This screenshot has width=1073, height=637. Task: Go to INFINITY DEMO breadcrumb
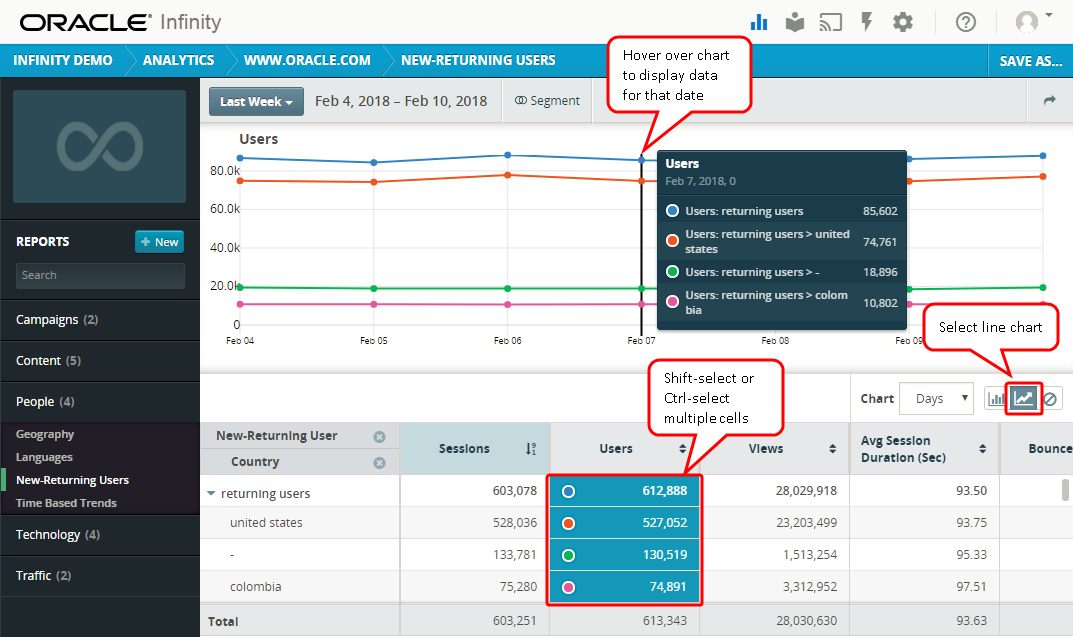click(62, 60)
